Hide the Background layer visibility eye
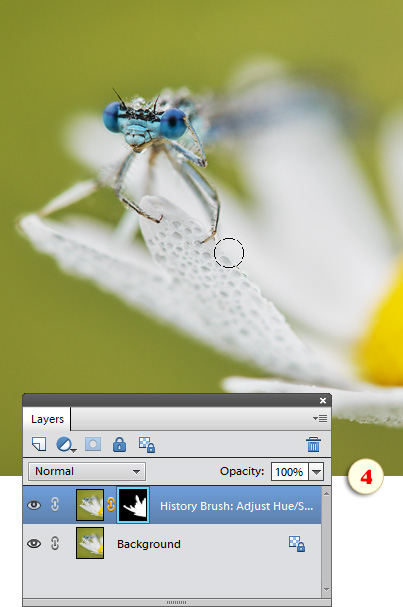403x607 pixels. [x=34, y=544]
